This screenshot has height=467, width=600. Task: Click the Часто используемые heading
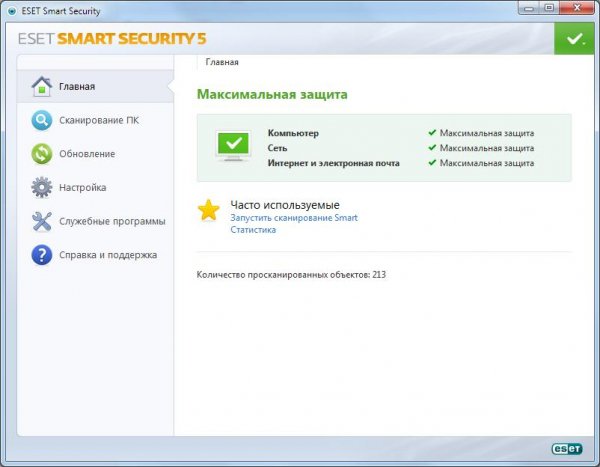285,205
